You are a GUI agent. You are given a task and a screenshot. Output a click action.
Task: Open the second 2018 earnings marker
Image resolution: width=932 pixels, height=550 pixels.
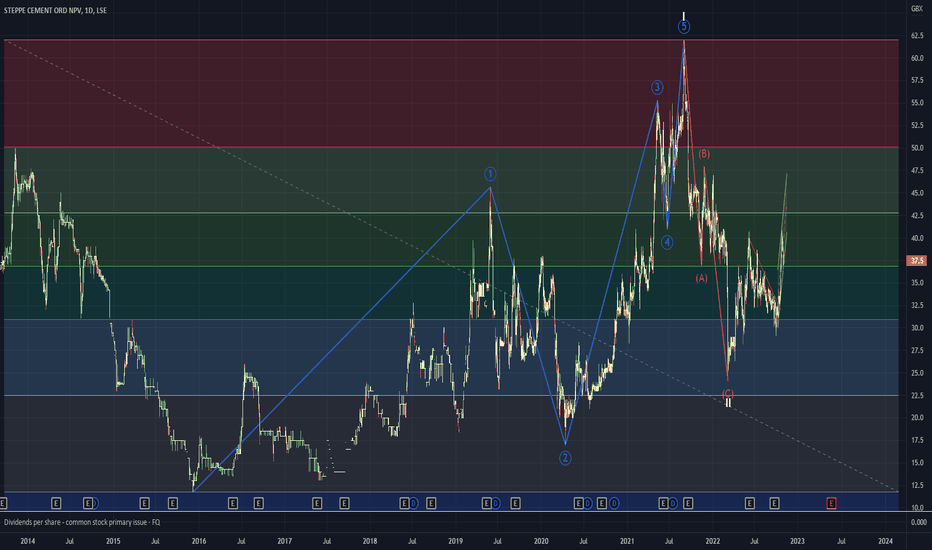431,504
